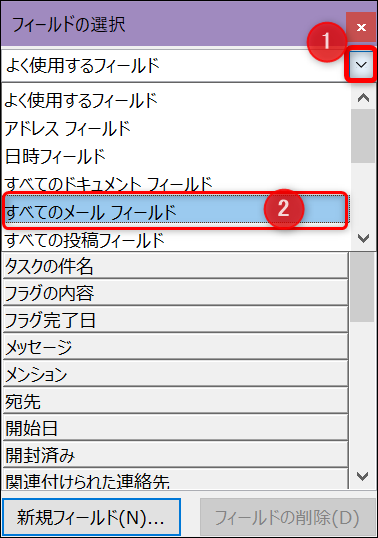Click dropdown list scroll up arrow
Screen dimensions: 378x538
363,98
